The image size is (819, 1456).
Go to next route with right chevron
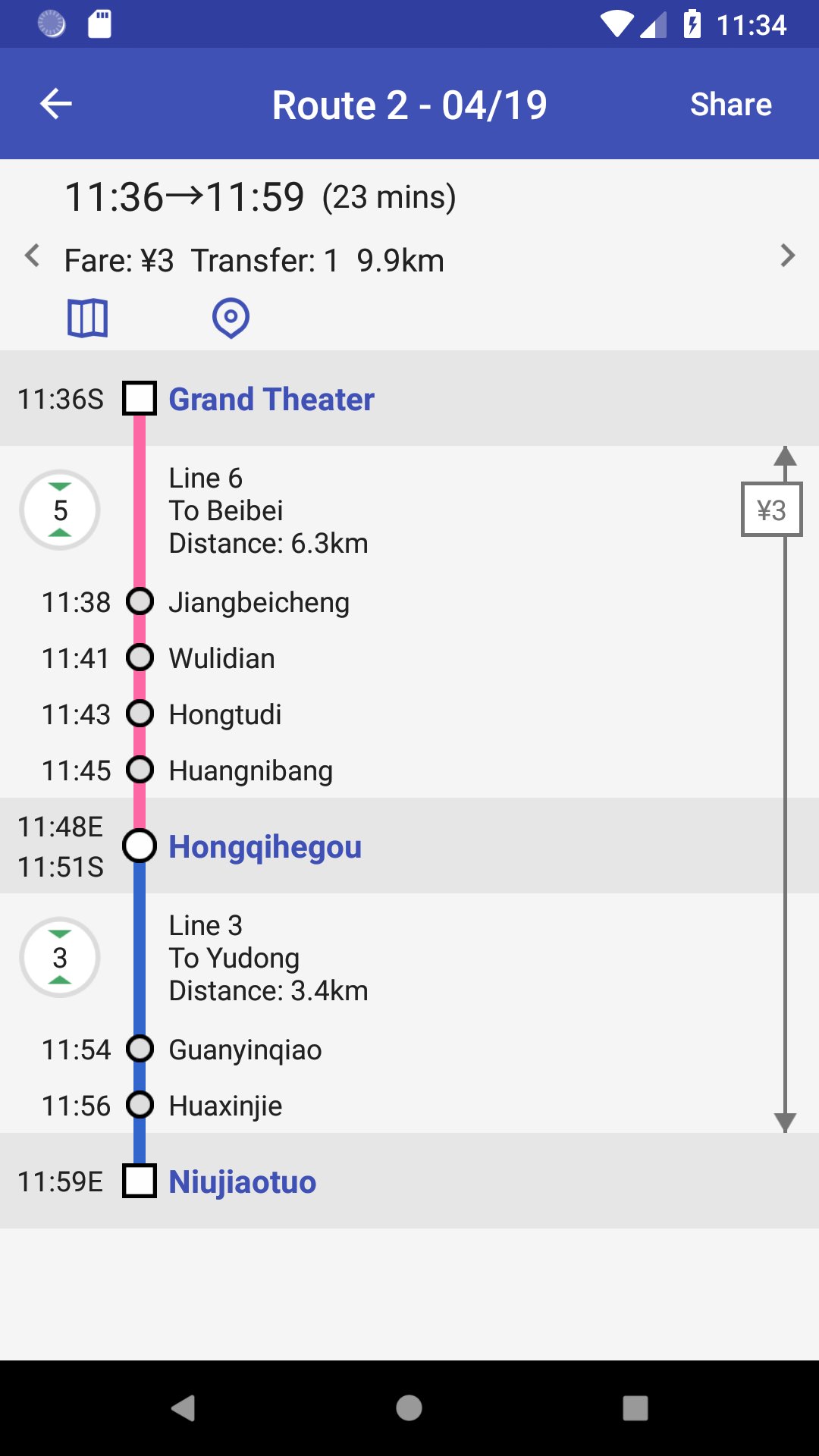point(788,256)
